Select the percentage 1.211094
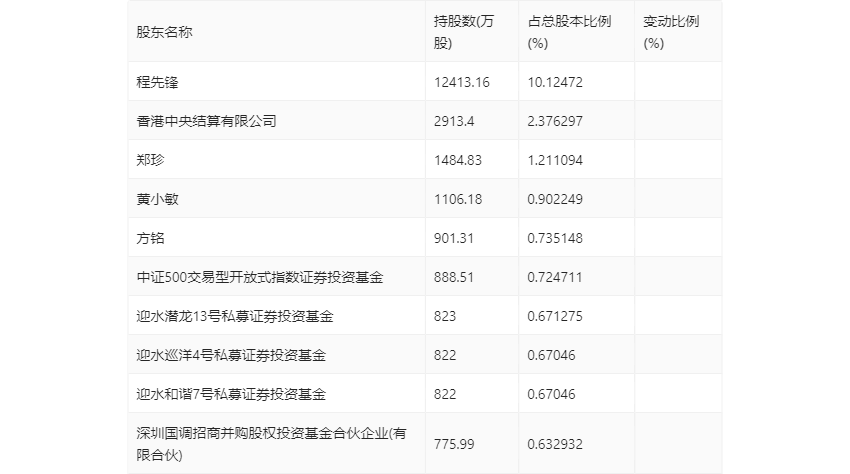This screenshot has height=474, width=850. click(x=555, y=160)
